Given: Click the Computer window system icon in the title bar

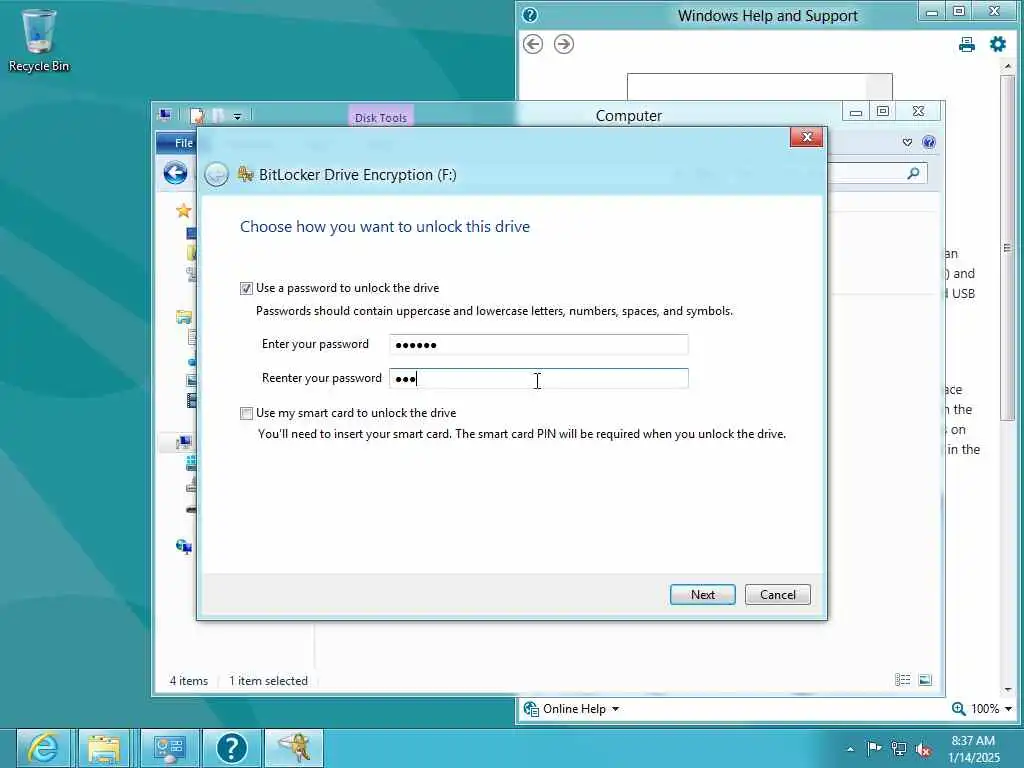Looking at the screenshot, I should (165, 116).
